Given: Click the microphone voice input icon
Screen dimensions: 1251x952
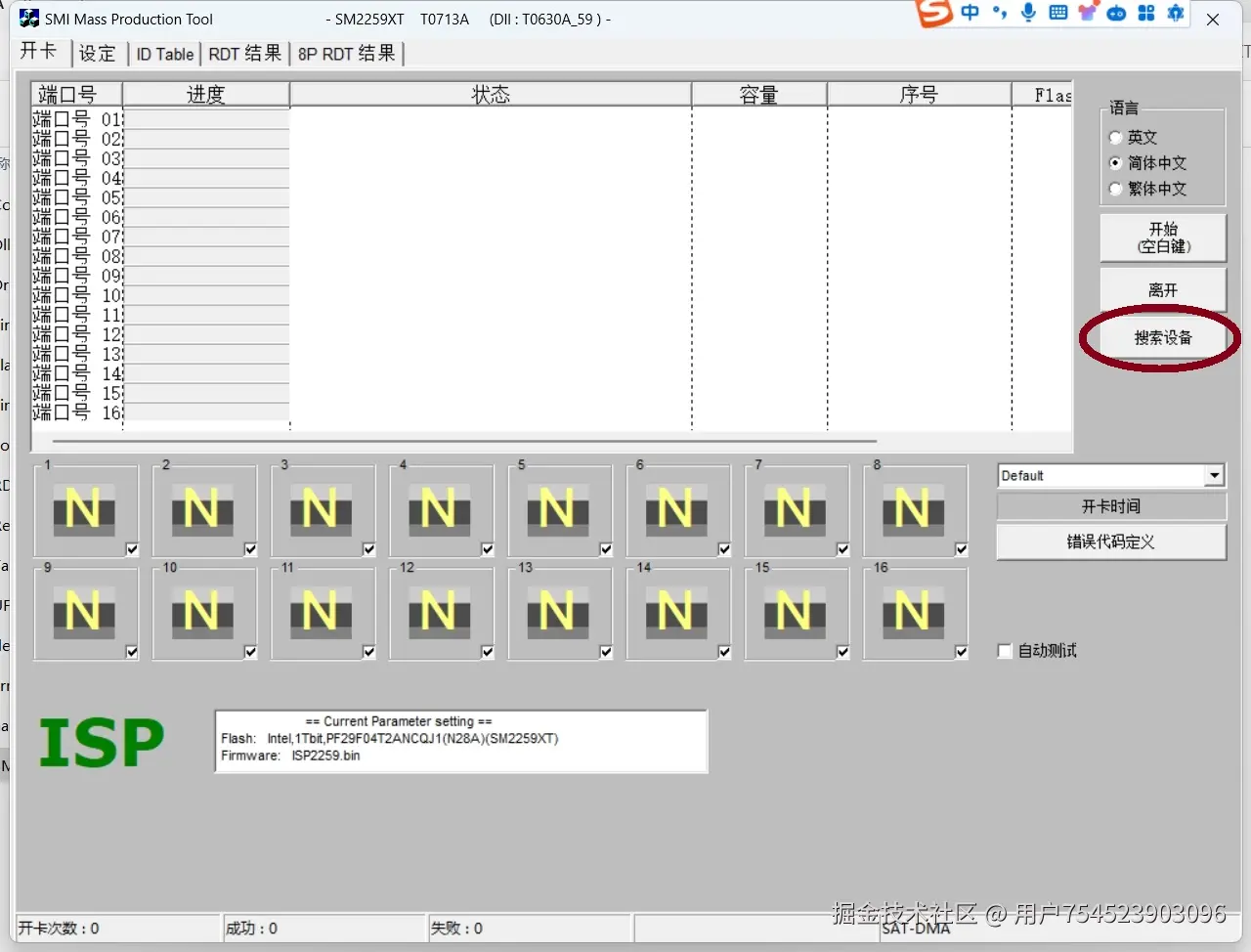Looking at the screenshot, I should pyautogui.click(x=1028, y=13).
